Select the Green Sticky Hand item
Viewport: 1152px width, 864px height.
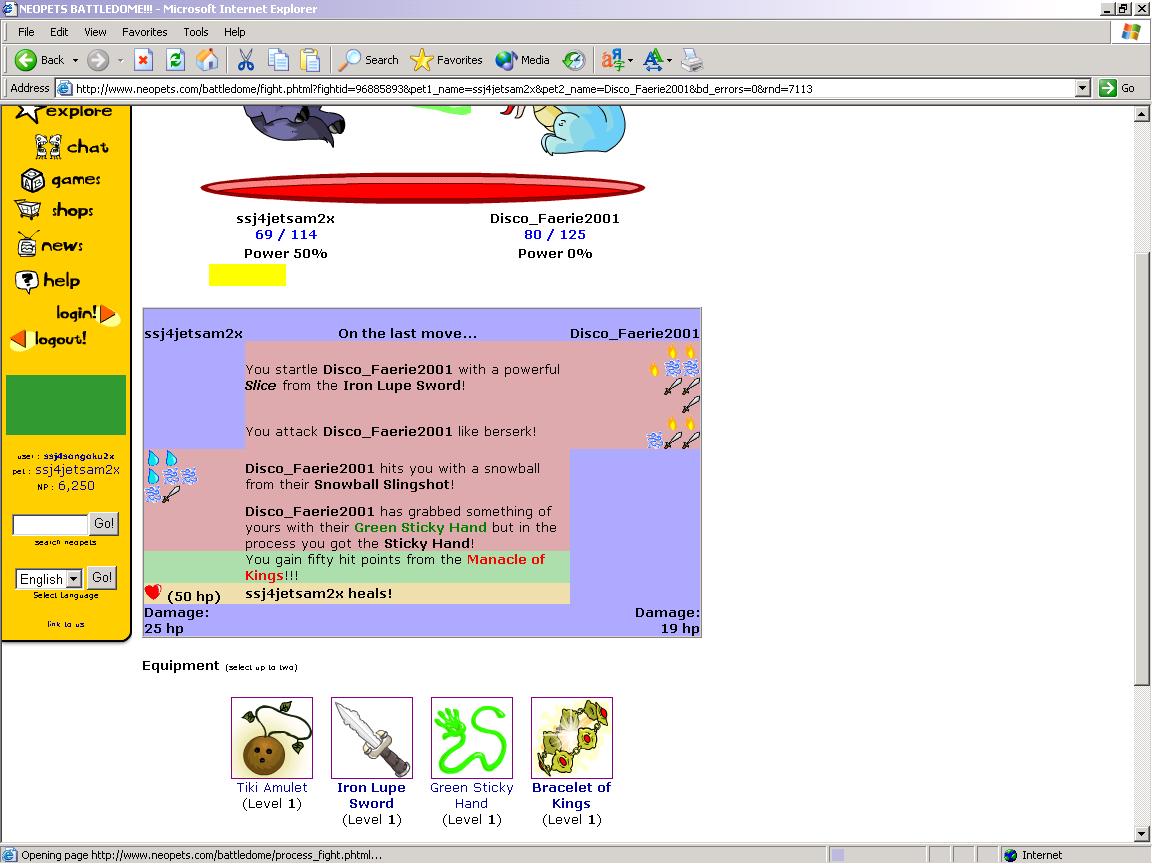pos(471,738)
